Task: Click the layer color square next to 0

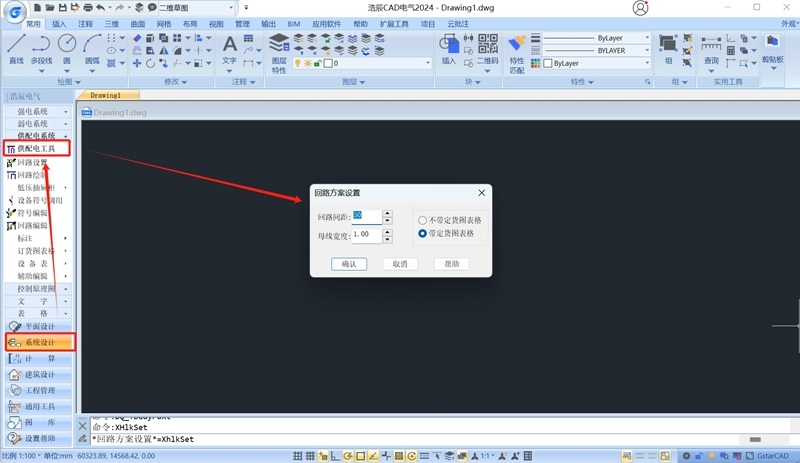Action: tap(328, 63)
